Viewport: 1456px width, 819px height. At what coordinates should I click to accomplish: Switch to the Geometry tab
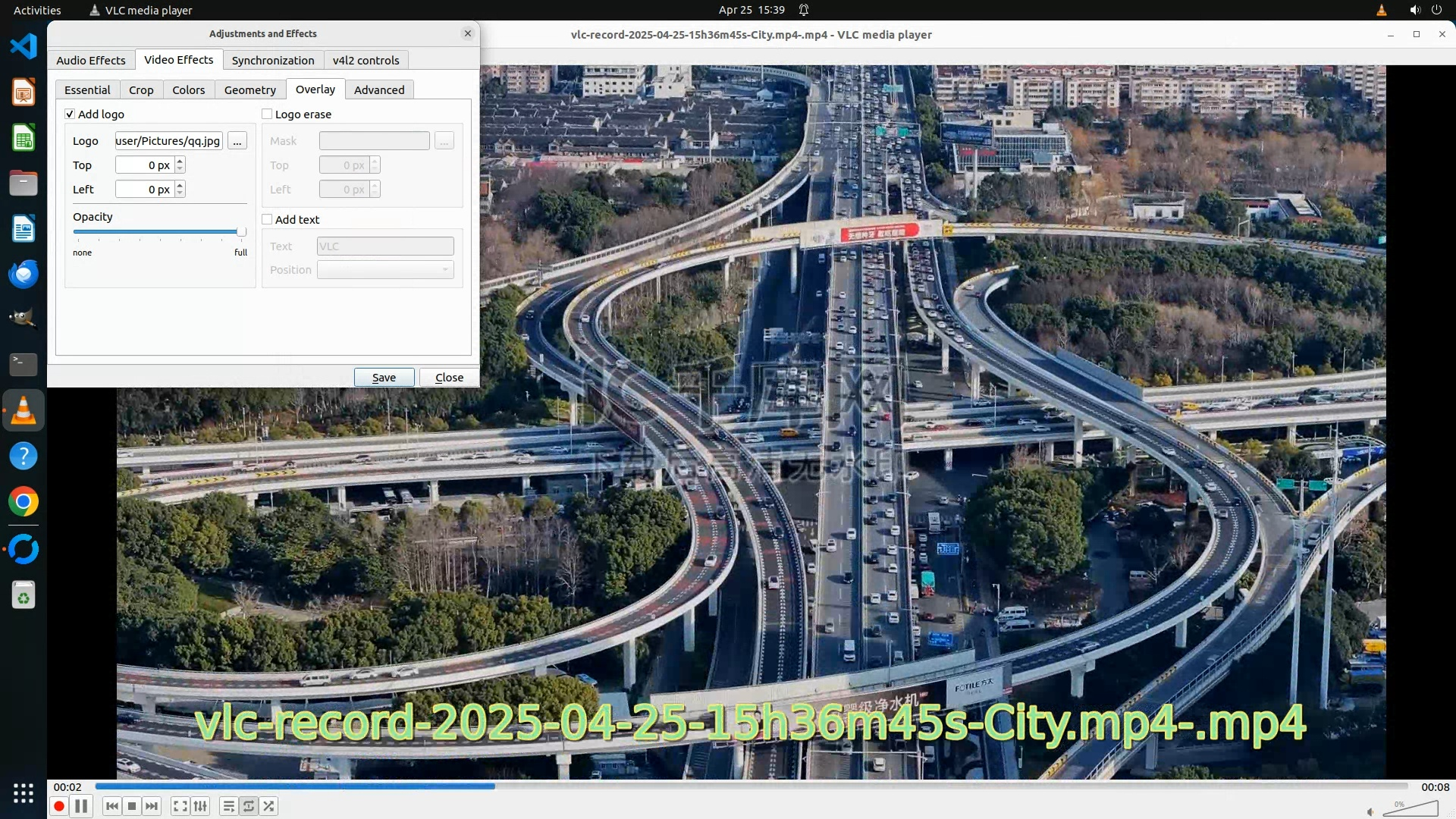tap(249, 89)
